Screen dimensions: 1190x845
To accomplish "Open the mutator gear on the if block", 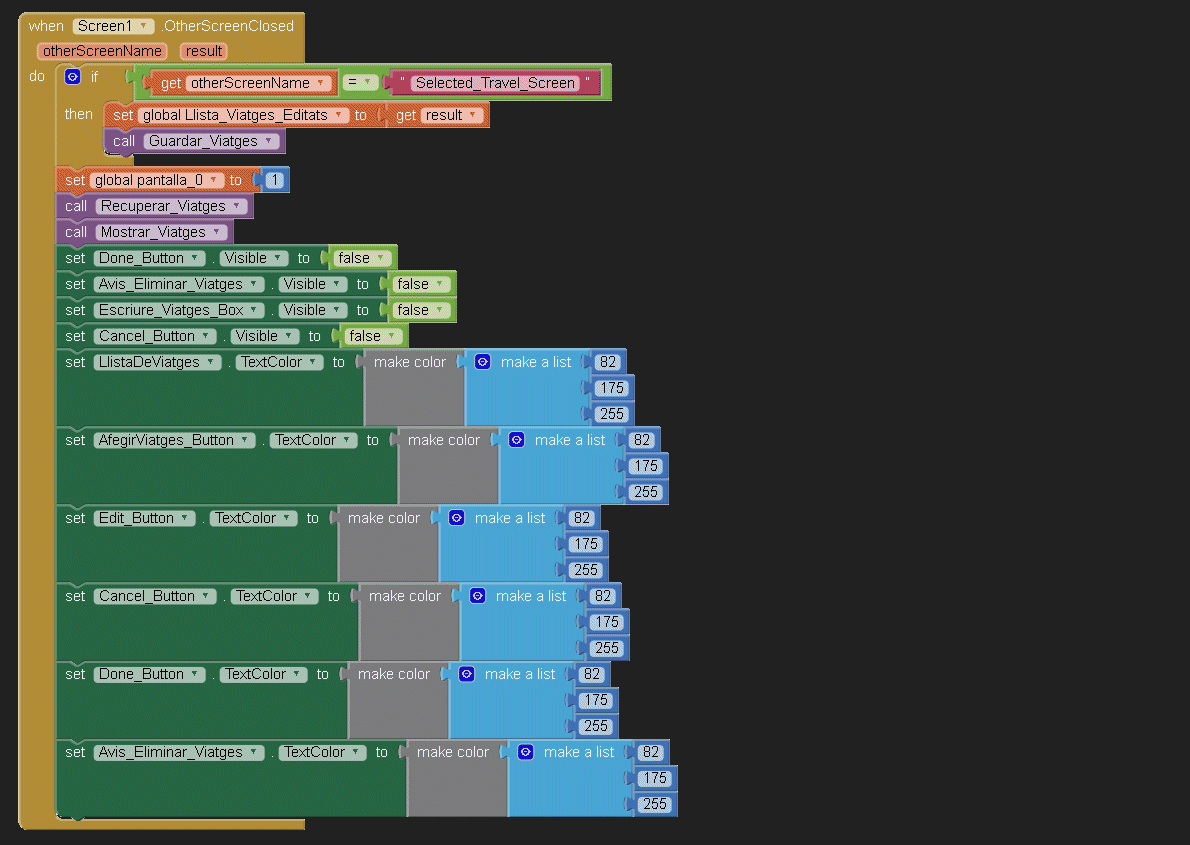I will click(72, 76).
